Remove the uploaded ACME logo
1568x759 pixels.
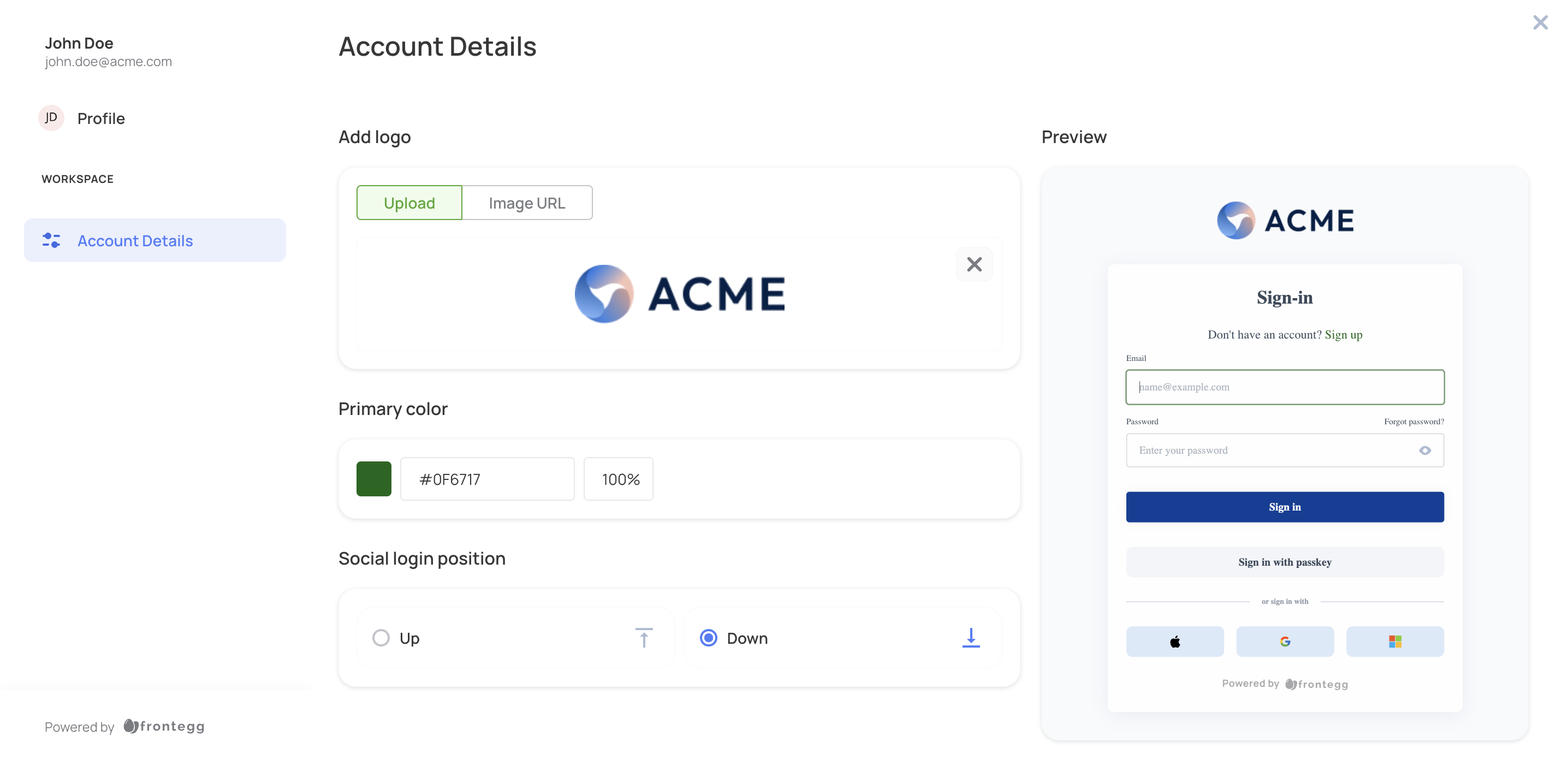[974, 264]
